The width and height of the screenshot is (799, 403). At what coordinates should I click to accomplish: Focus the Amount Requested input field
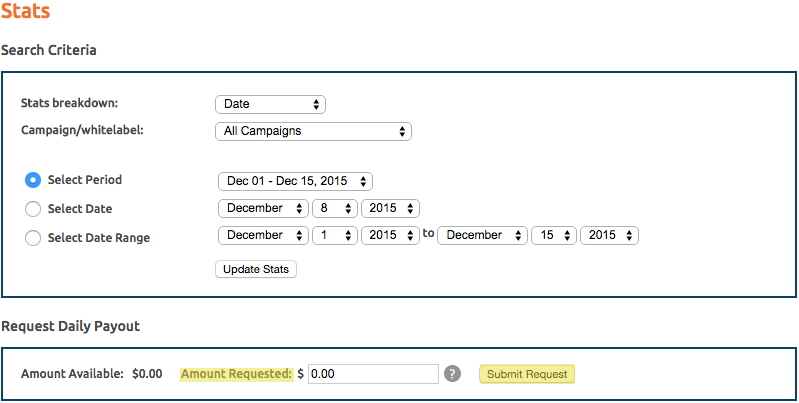(373, 374)
